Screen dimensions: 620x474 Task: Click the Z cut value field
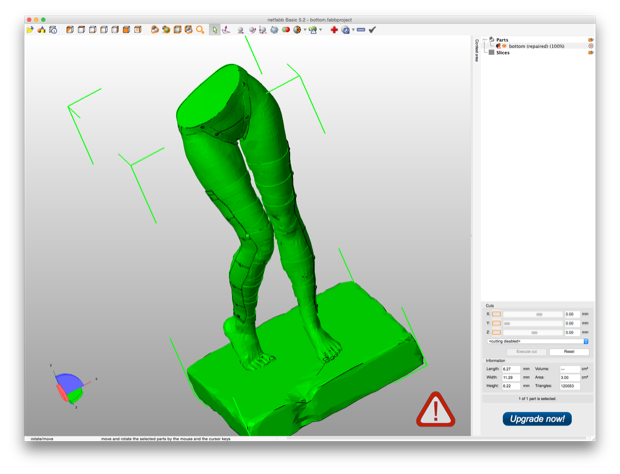(x=572, y=332)
